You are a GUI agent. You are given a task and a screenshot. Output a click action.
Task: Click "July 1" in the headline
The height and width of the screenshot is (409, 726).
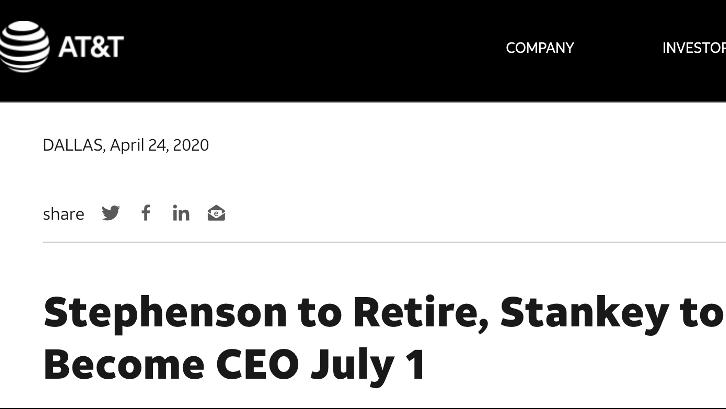(x=368, y=365)
